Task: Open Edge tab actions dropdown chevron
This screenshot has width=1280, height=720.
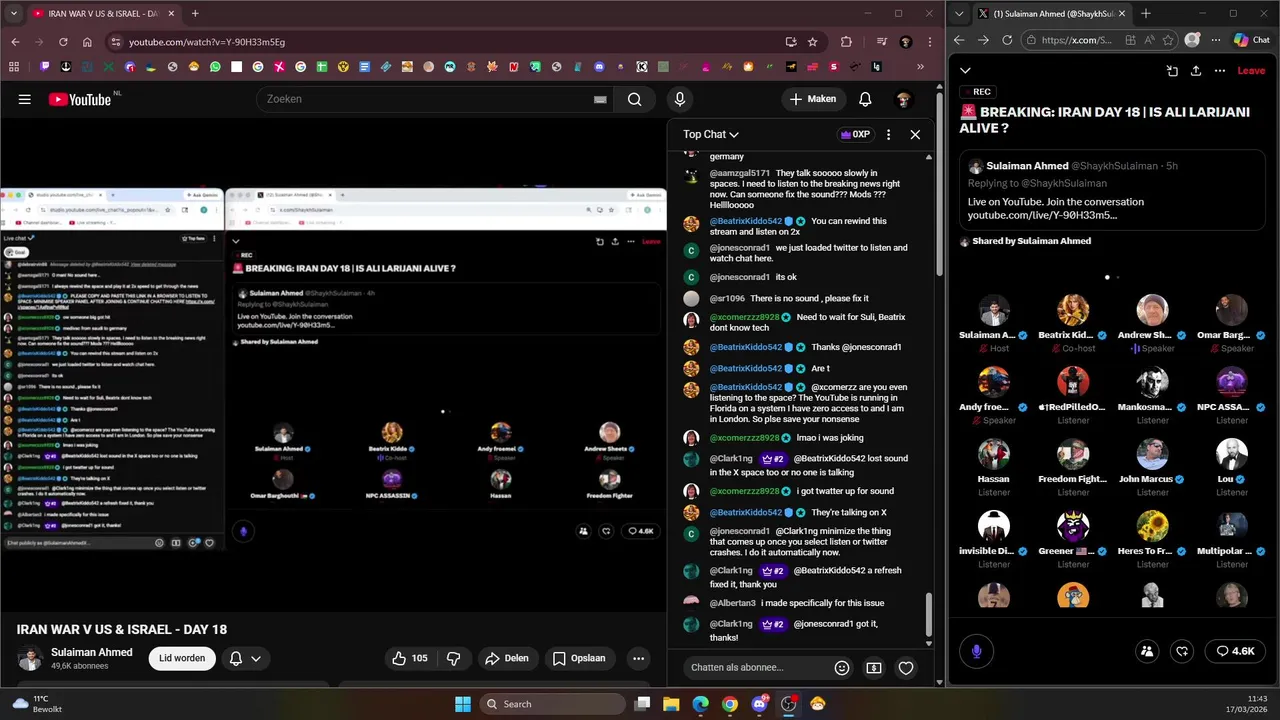Action: pyautogui.click(x=960, y=13)
